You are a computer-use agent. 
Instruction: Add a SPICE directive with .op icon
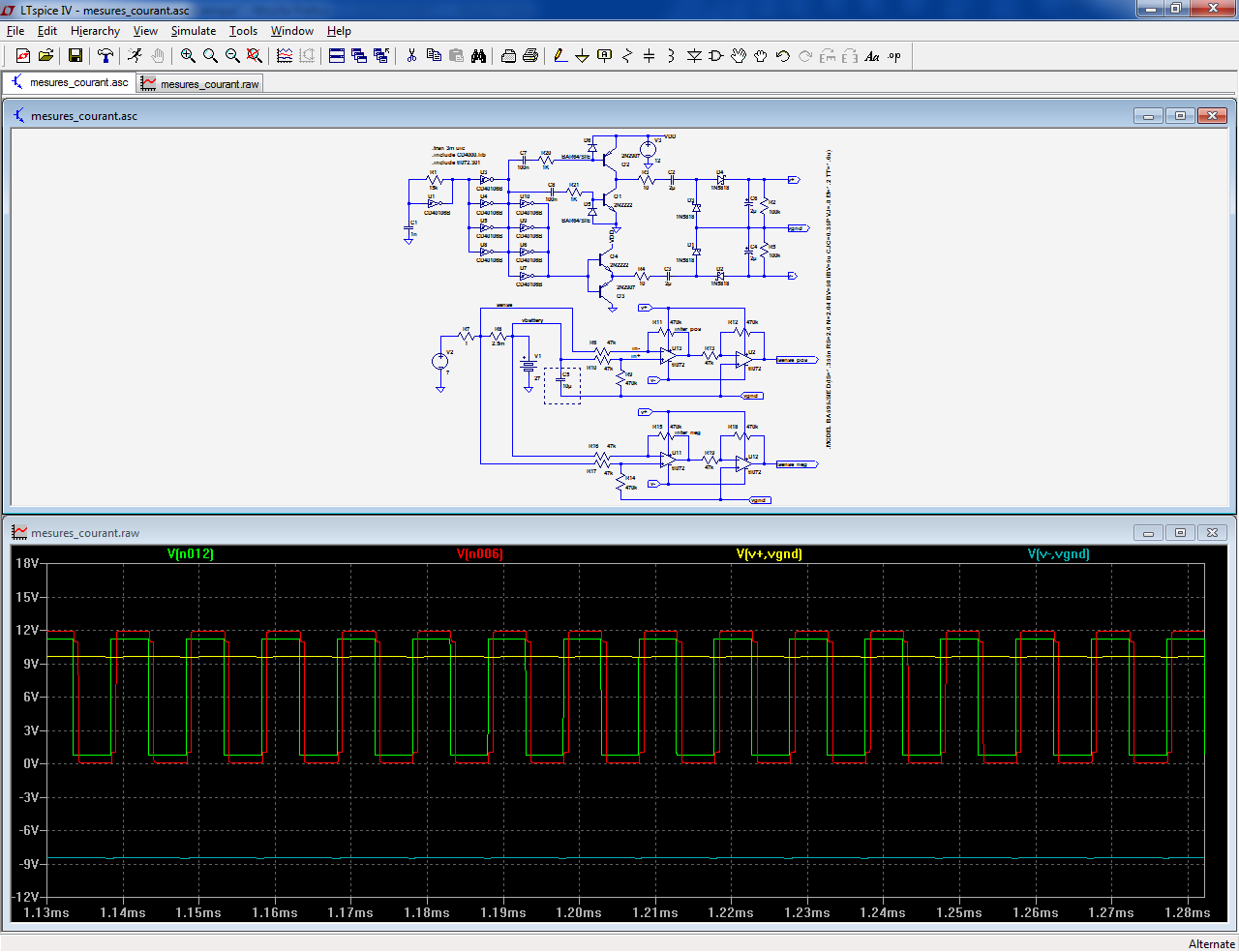pyautogui.click(x=894, y=56)
